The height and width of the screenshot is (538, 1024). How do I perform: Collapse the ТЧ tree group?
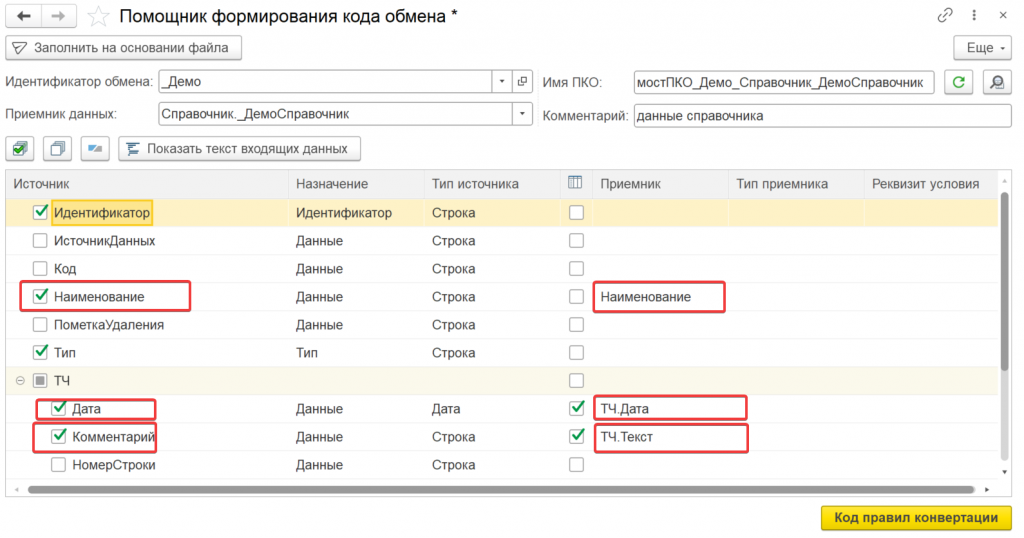click(x=19, y=381)
